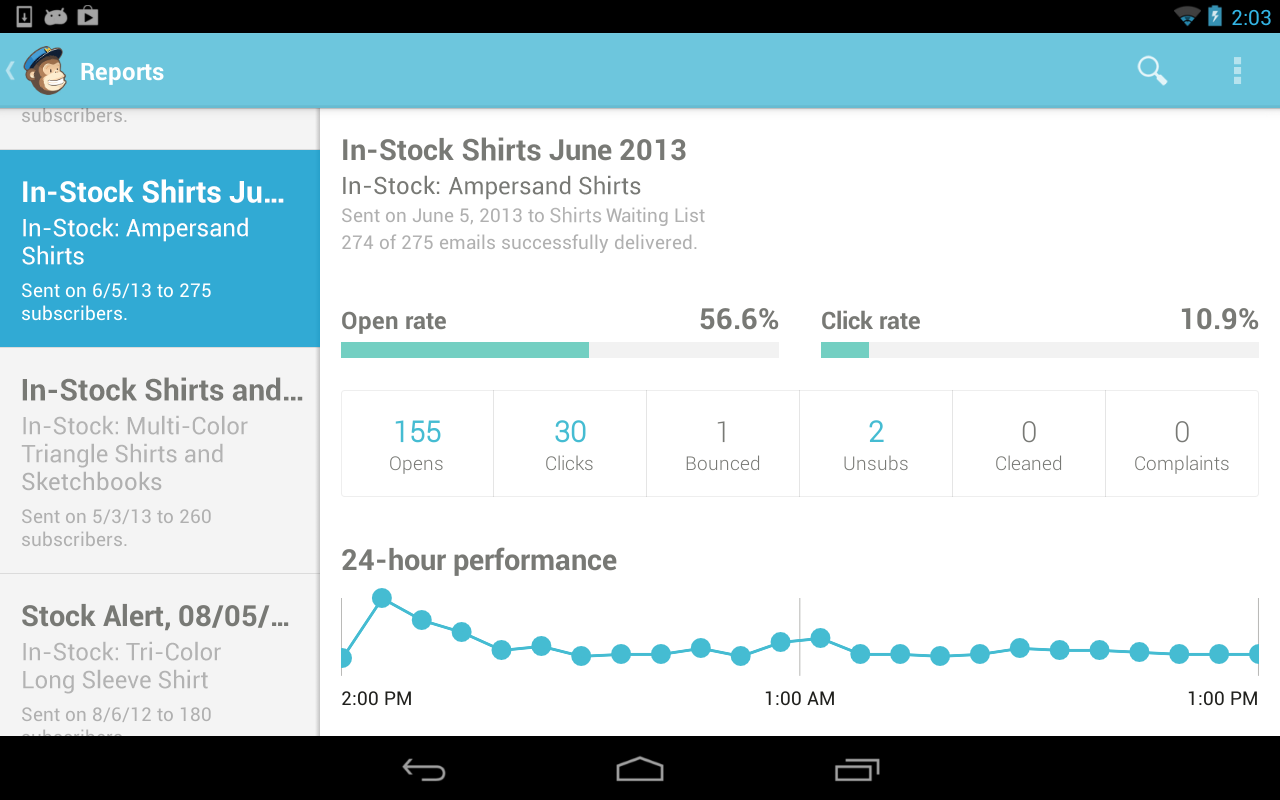Image resolution: width=1280 pixels, height=800 pixels.
Task: Open the search magnifier icon
Action: coord(1152,71)
